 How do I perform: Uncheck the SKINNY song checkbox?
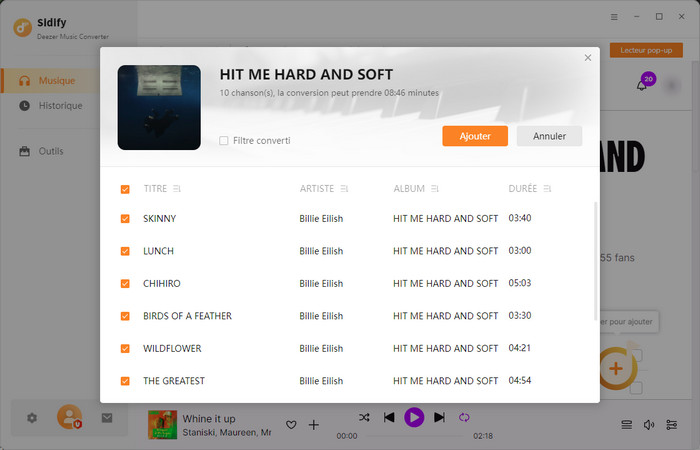pyautogui.click(x=125, y=219)
